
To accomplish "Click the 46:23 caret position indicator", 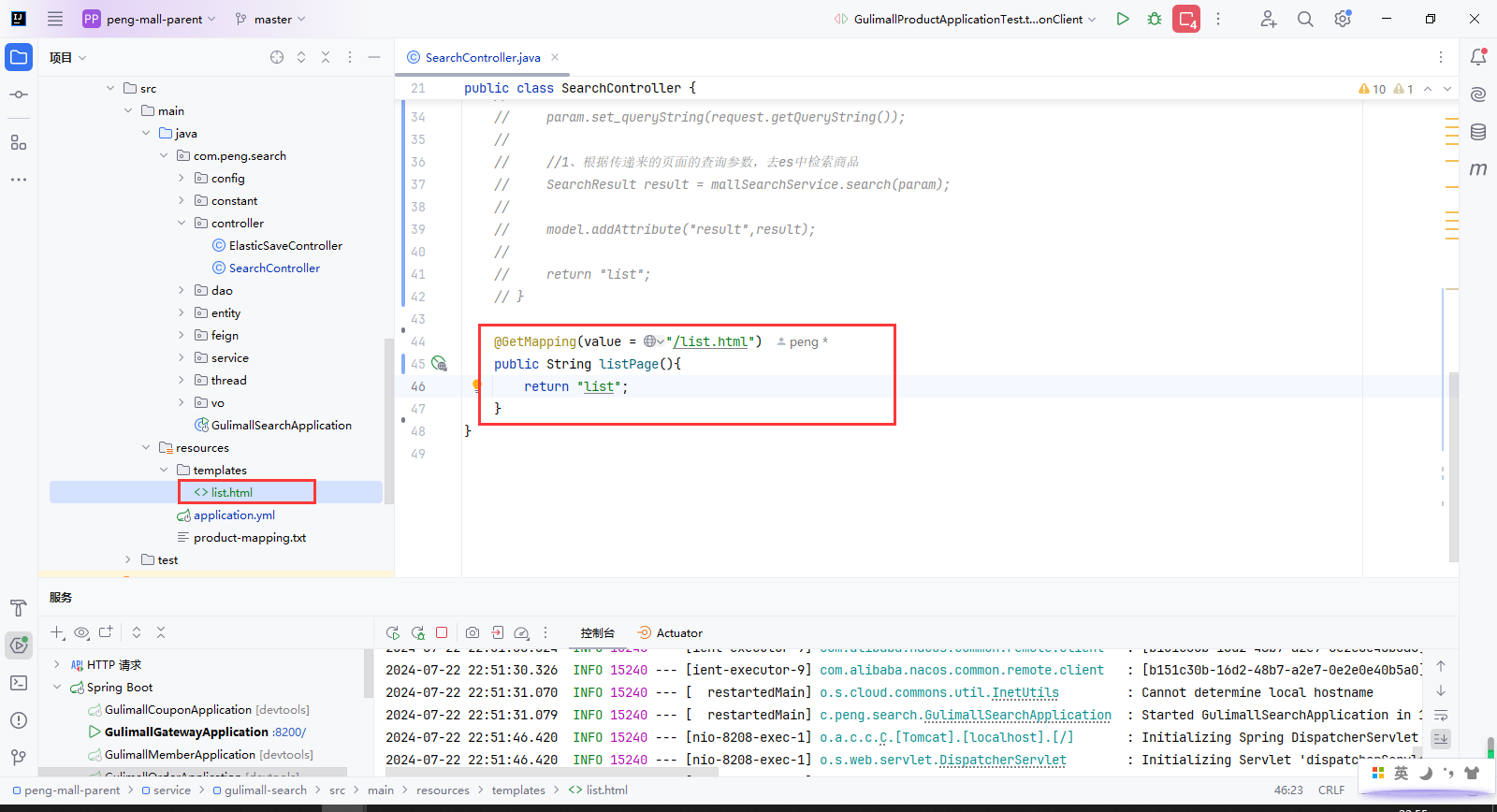I will pyautogui.click(x=1288, y=790).
